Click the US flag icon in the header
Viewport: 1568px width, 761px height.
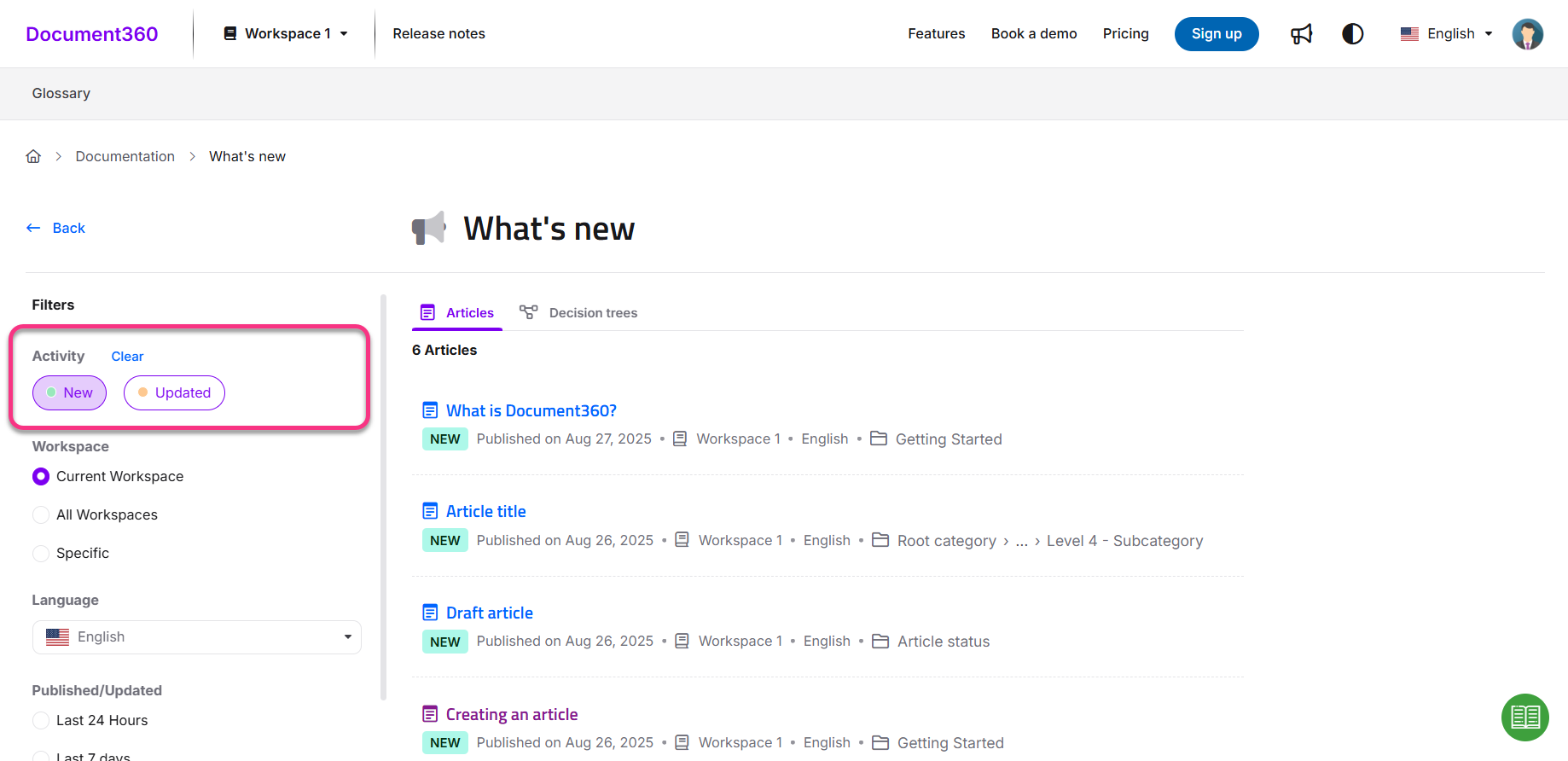click(x=1409, y=34)
